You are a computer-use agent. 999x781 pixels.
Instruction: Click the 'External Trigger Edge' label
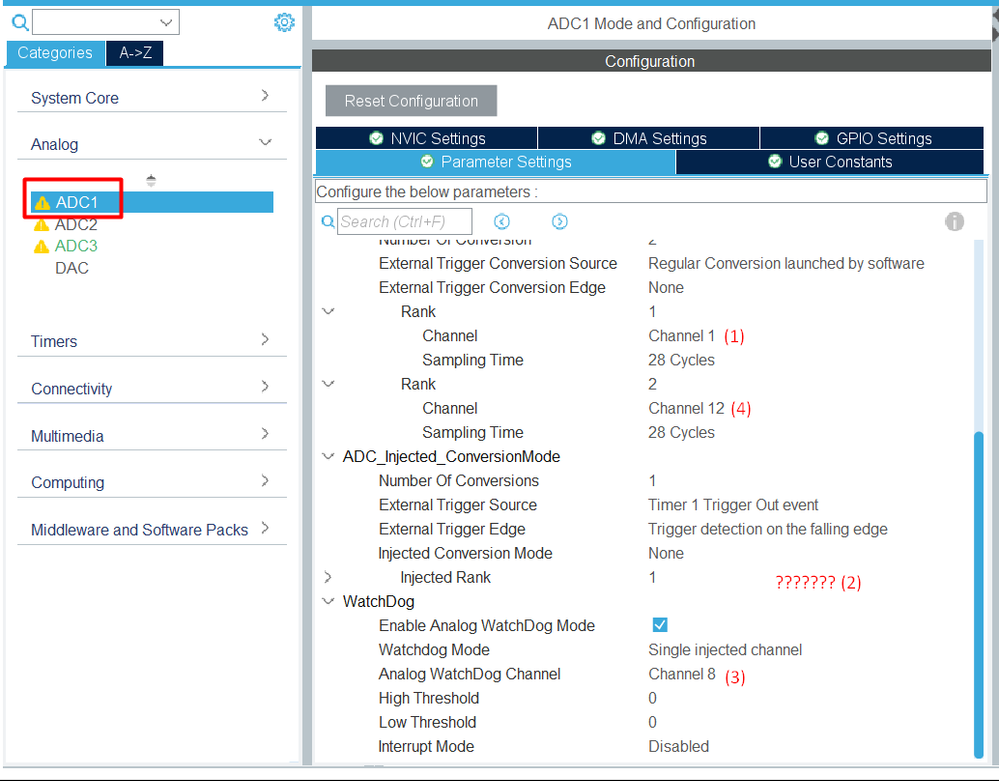(452, 529)
